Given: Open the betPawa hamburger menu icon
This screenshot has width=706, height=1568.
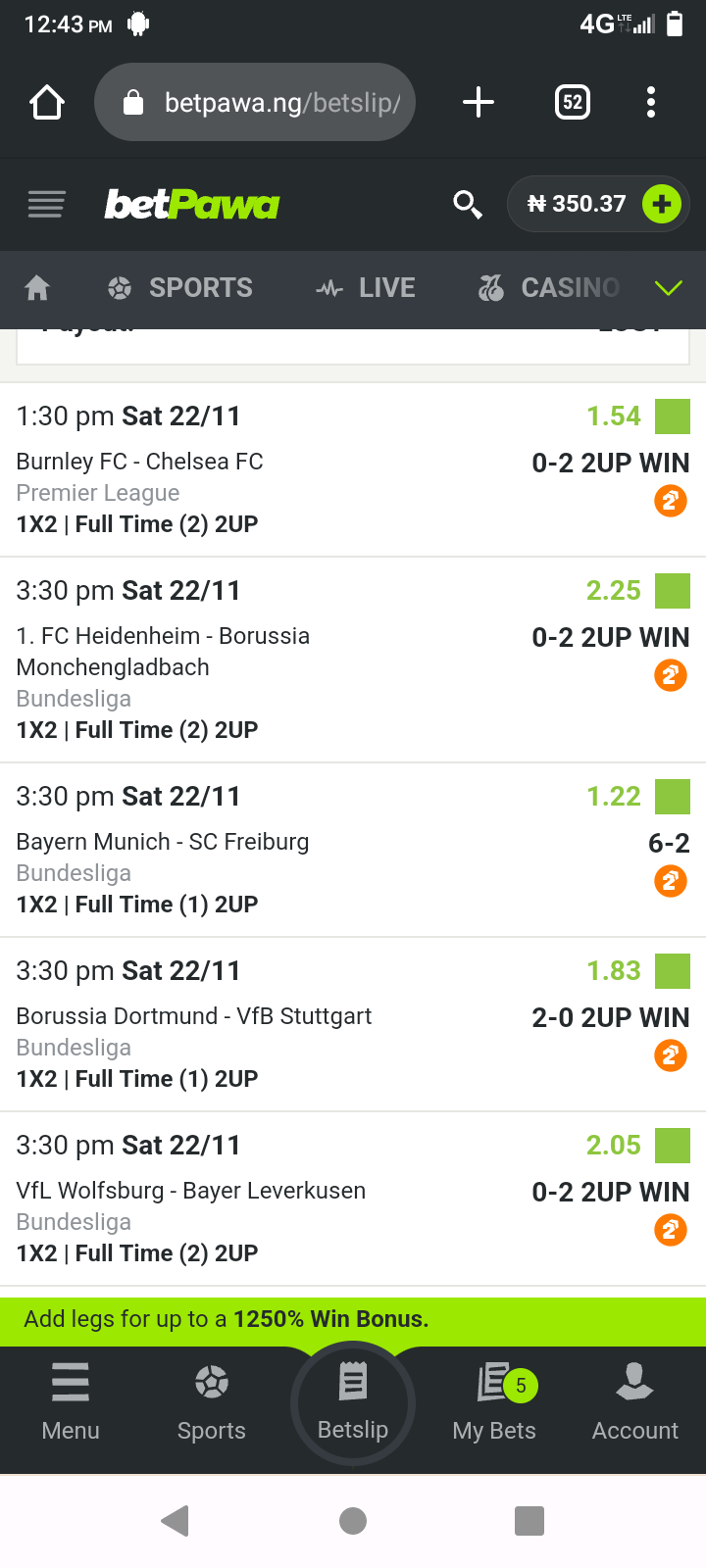Looking at the screenshot, I should (46, 204).
